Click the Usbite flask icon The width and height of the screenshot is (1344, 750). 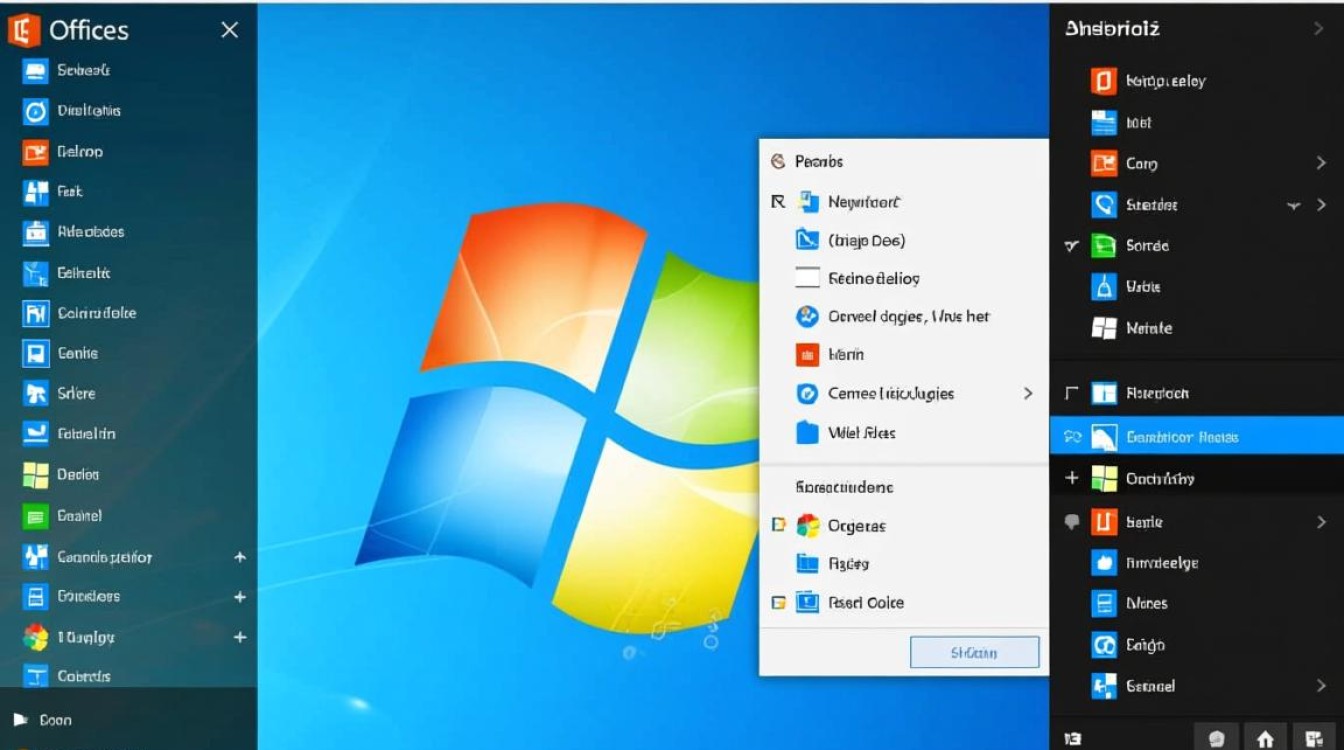[1103, 287]
